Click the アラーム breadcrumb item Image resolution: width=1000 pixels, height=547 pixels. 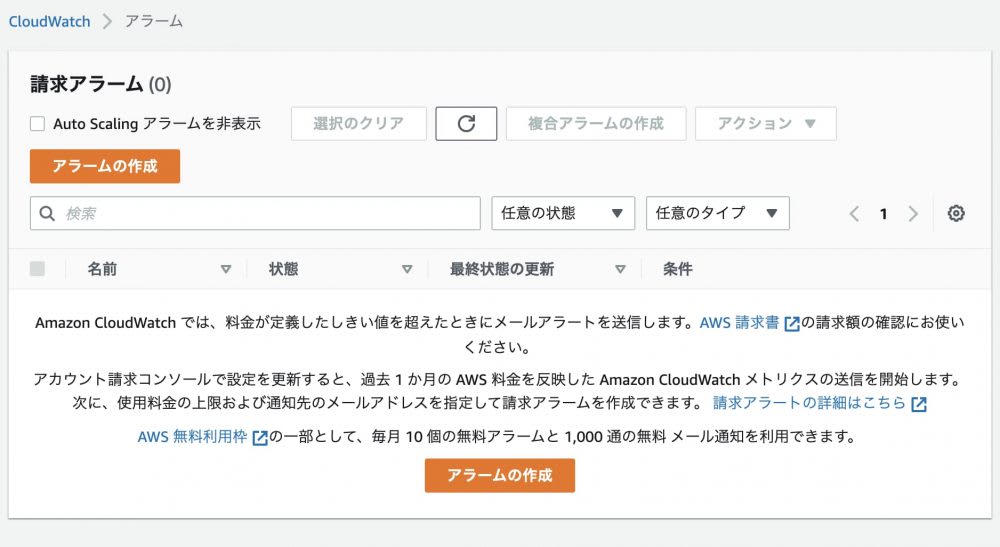pyautogui.click(x=154, y=22)
